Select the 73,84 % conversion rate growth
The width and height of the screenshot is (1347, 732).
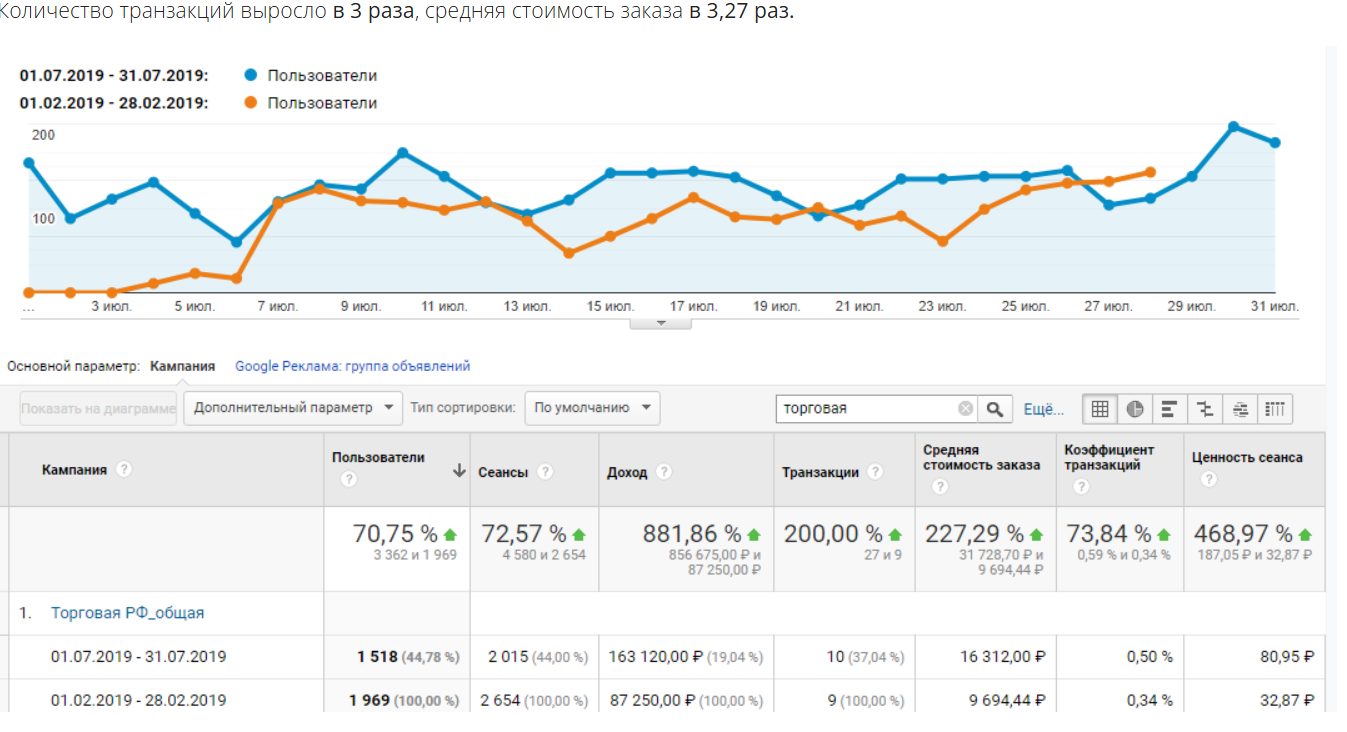click(x=1109, y=534)
